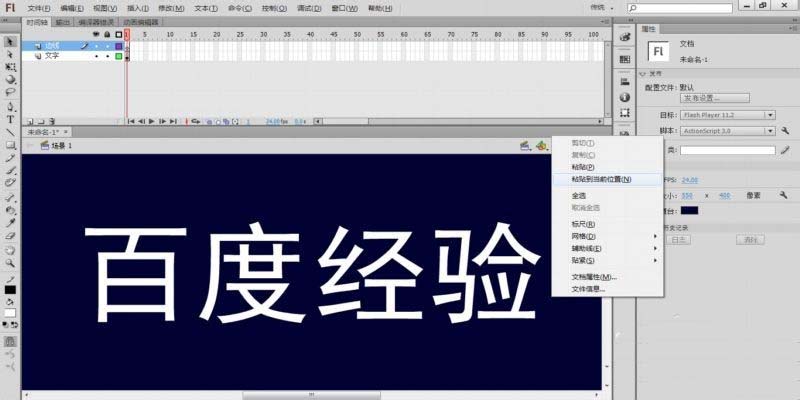Select the Zoom magnifier tool
Screen dimensions: 800x400
point(10,263)
